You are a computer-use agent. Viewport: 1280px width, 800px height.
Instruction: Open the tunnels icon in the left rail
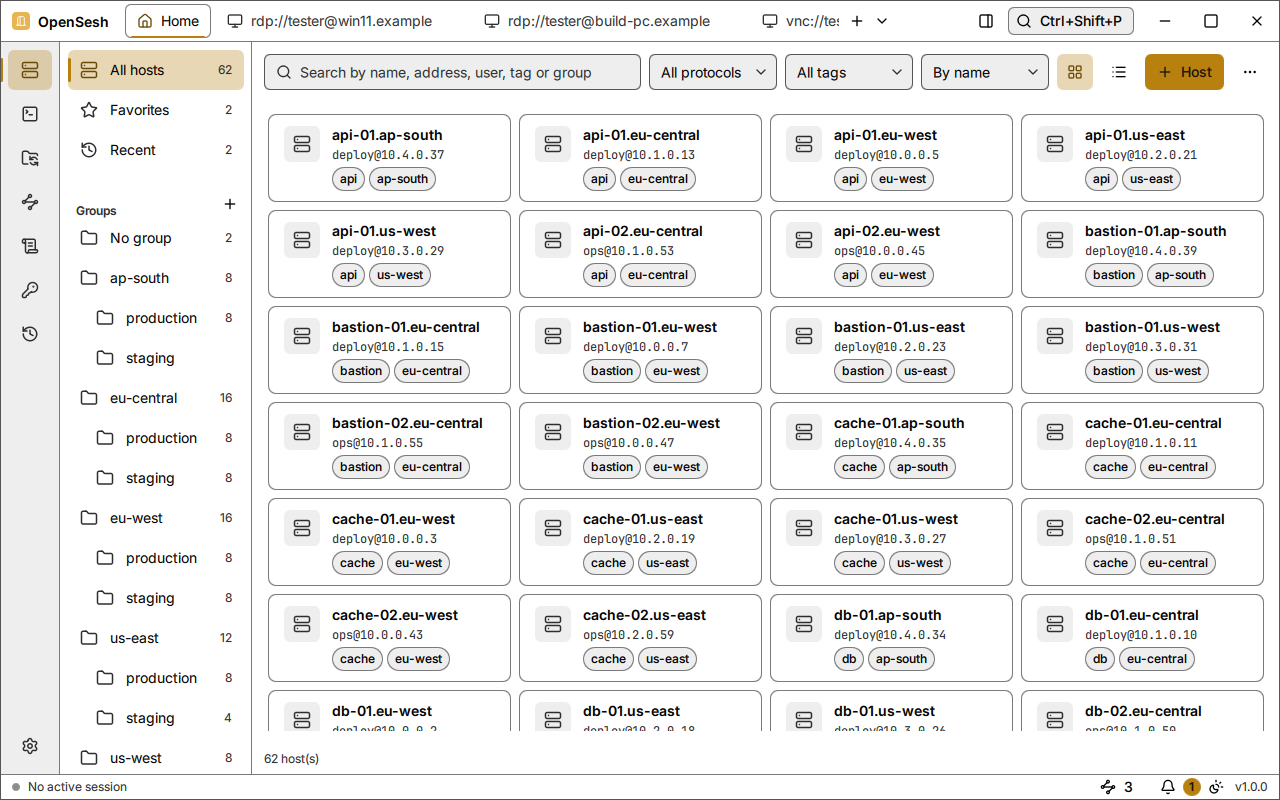(x=30, y=202)
